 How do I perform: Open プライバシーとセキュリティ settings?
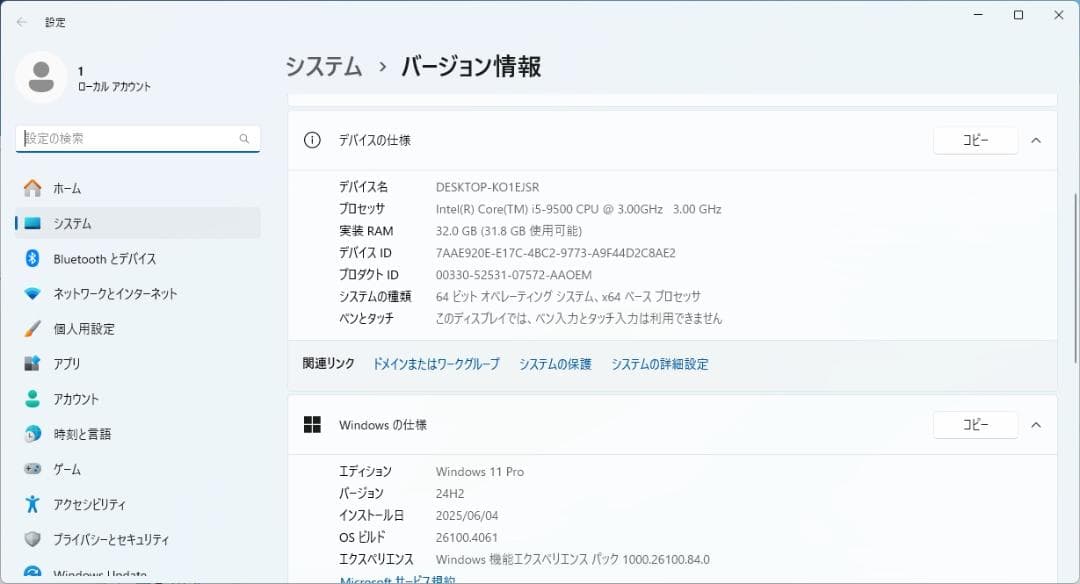pos(104,539)
